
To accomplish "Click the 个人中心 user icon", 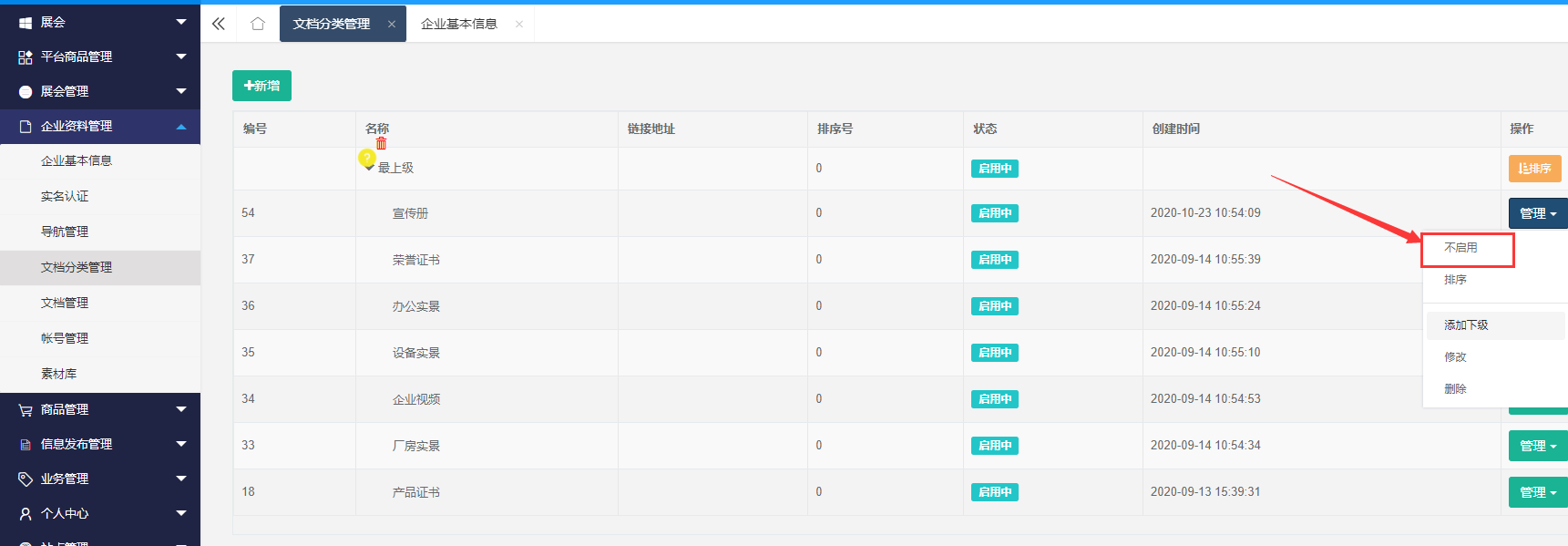I will point(26,513).
